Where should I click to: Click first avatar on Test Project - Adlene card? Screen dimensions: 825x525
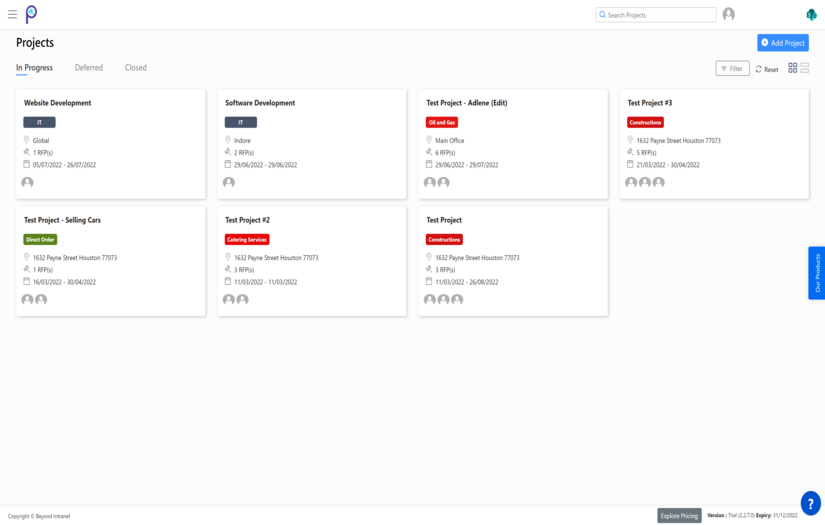(430, 182)
